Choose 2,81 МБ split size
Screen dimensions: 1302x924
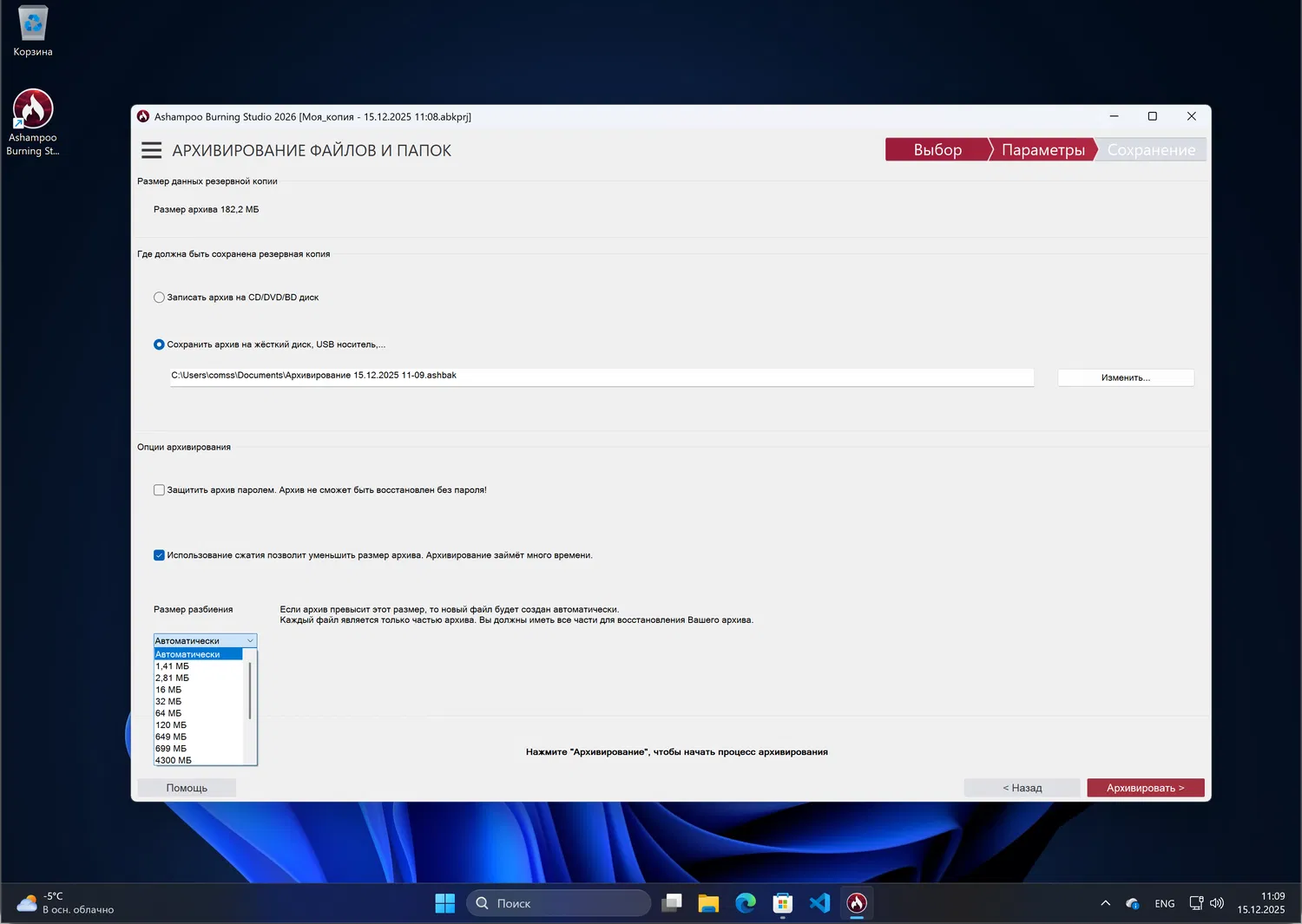(x=198, y=678)
